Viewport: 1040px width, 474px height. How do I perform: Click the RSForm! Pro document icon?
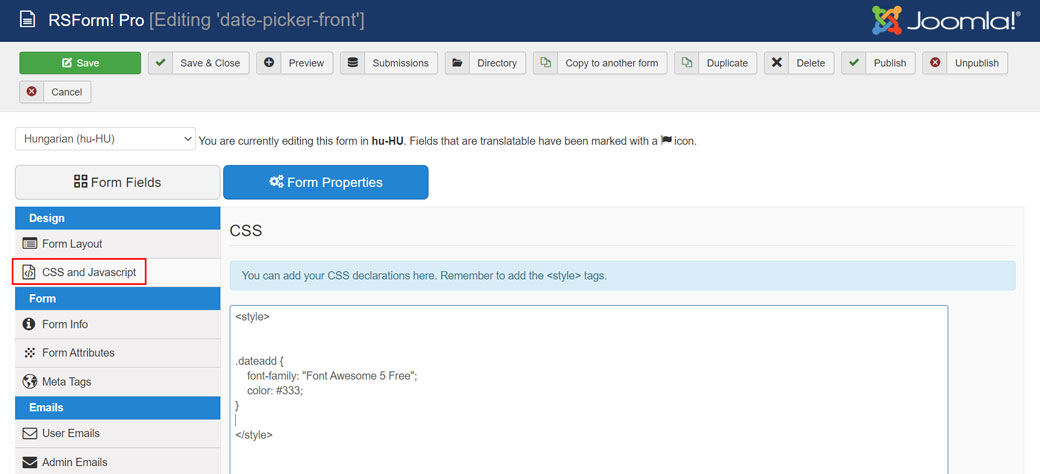pos(27,20)
